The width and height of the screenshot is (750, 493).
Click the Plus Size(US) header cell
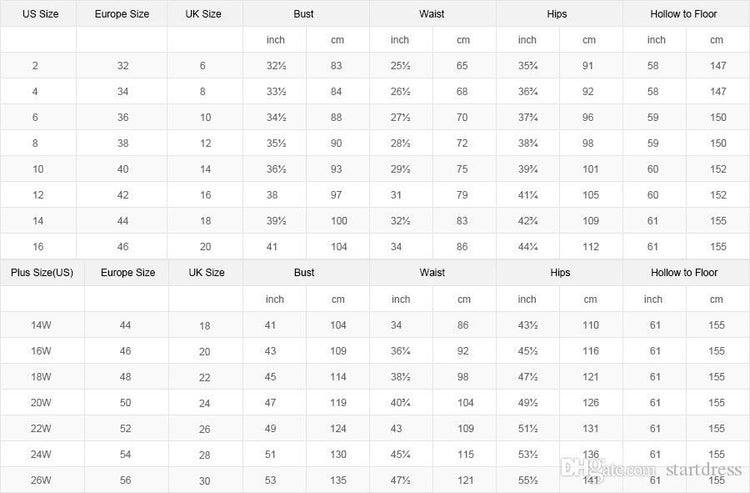click(42, 273)
